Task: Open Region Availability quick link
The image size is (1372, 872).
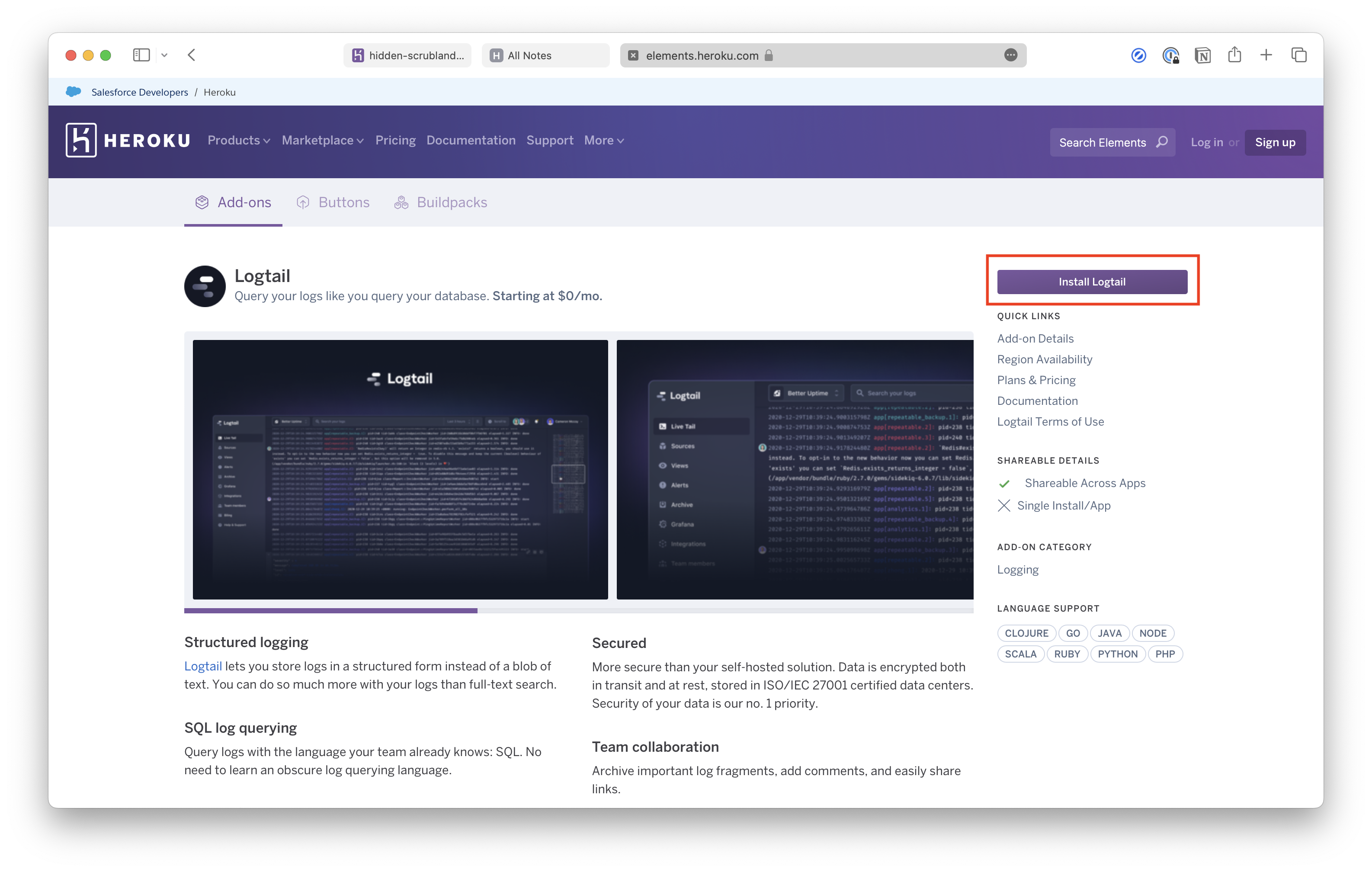Action: (x=1045, y=359)
